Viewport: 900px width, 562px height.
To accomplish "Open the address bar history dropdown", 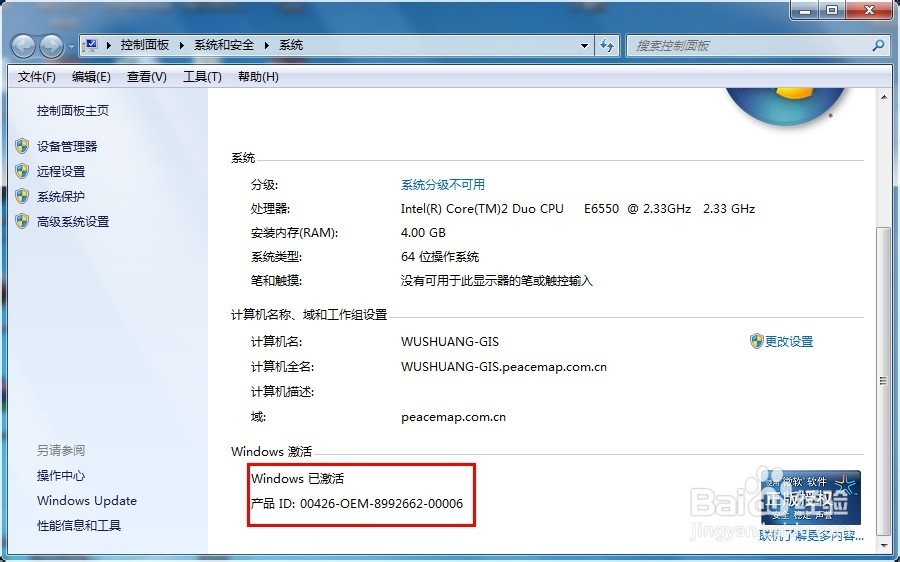I will [584, 45].
